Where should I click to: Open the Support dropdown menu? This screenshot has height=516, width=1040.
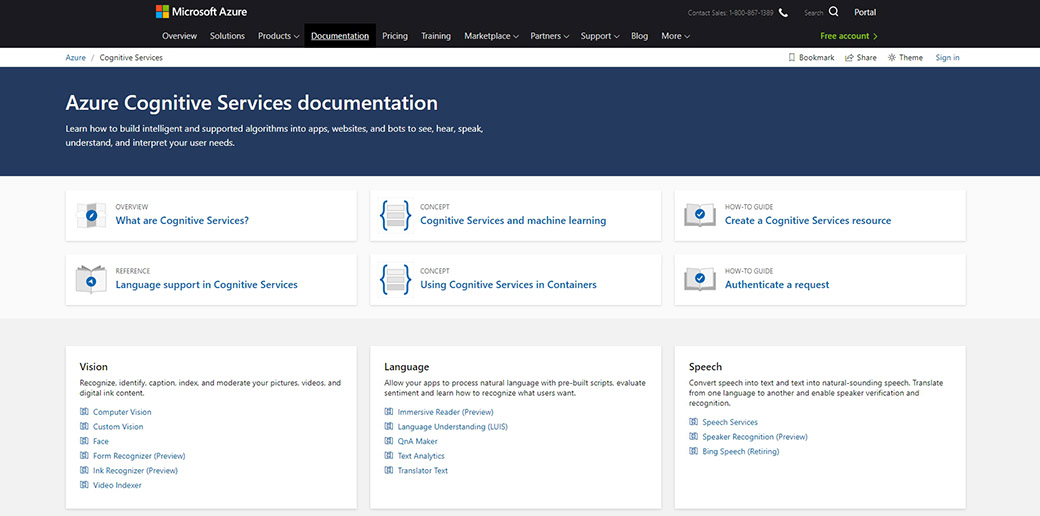tap(600, 36)
